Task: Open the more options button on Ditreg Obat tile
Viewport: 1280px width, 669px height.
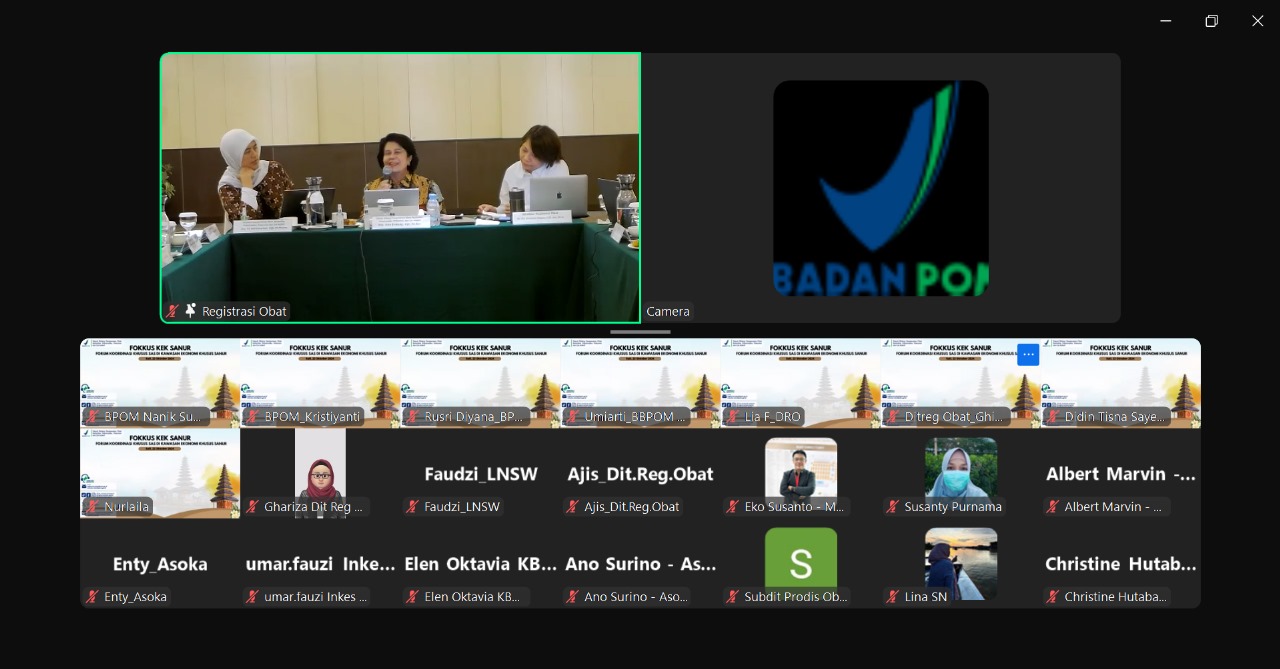Action: 1028,355
